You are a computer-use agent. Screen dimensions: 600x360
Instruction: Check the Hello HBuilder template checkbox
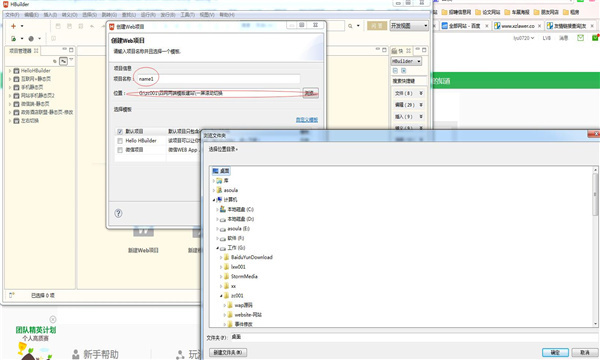pos(120,141)
